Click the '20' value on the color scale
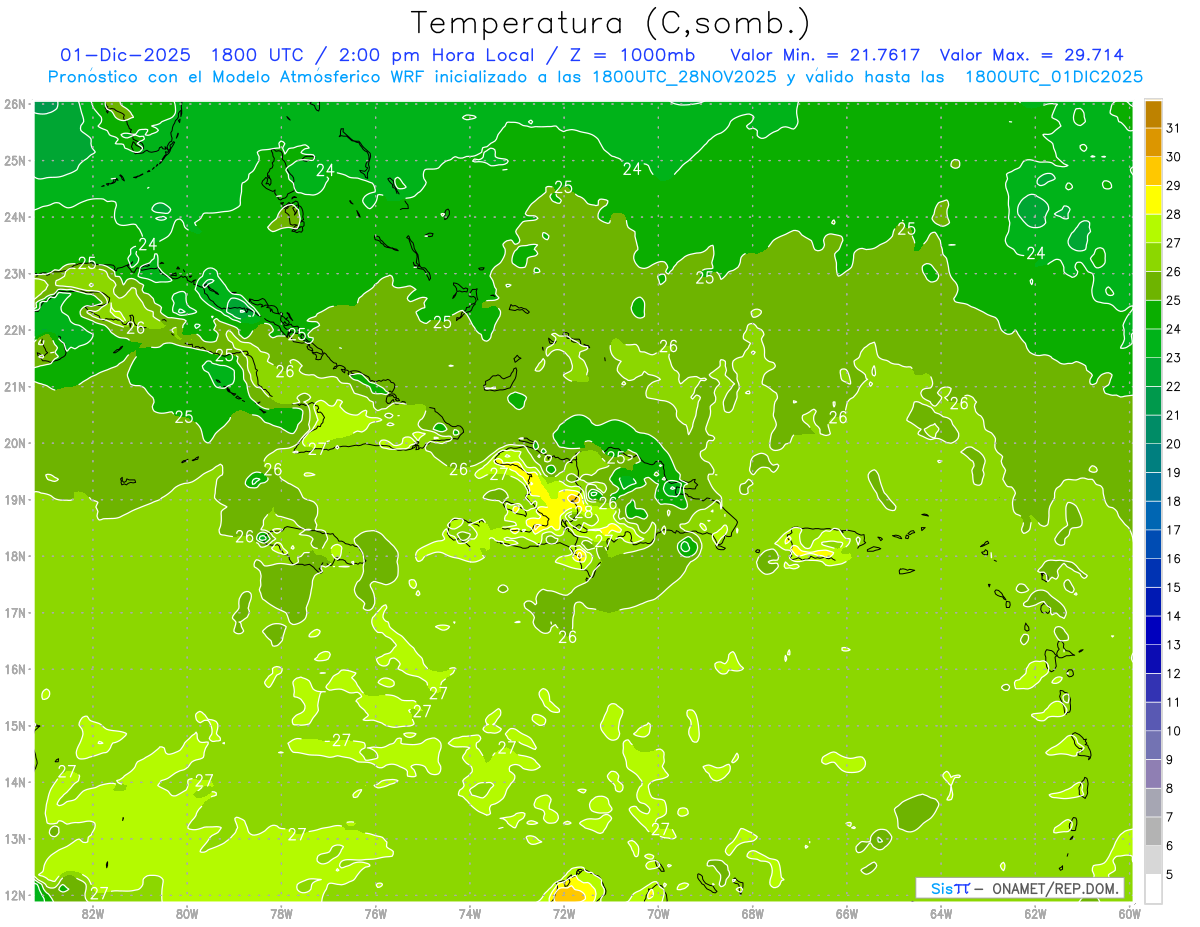1200x927 pixels. pyautogui.click(x=1174, y=444)
